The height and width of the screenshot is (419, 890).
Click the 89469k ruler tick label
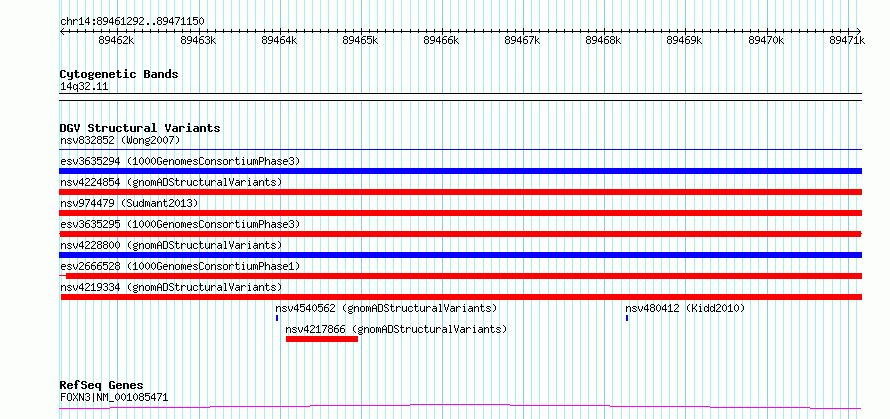[x=685, y=40]
